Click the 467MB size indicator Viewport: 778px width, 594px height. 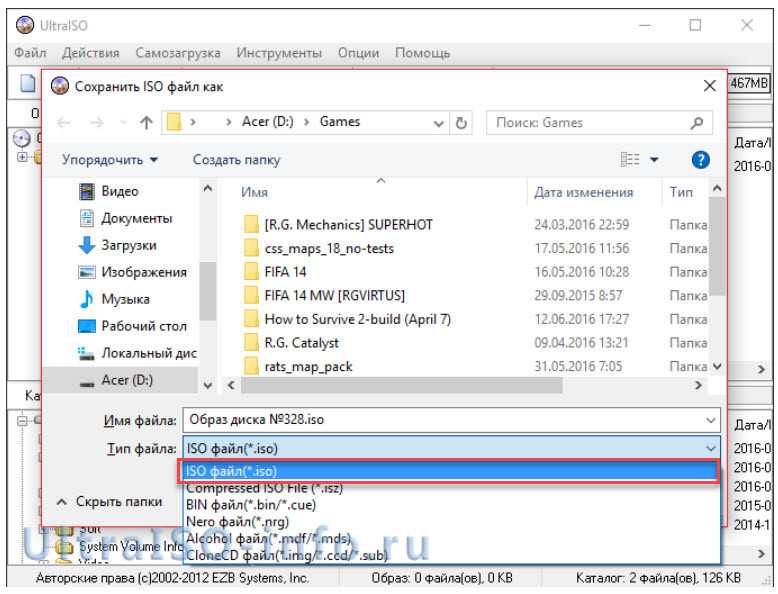coord(749,82)
